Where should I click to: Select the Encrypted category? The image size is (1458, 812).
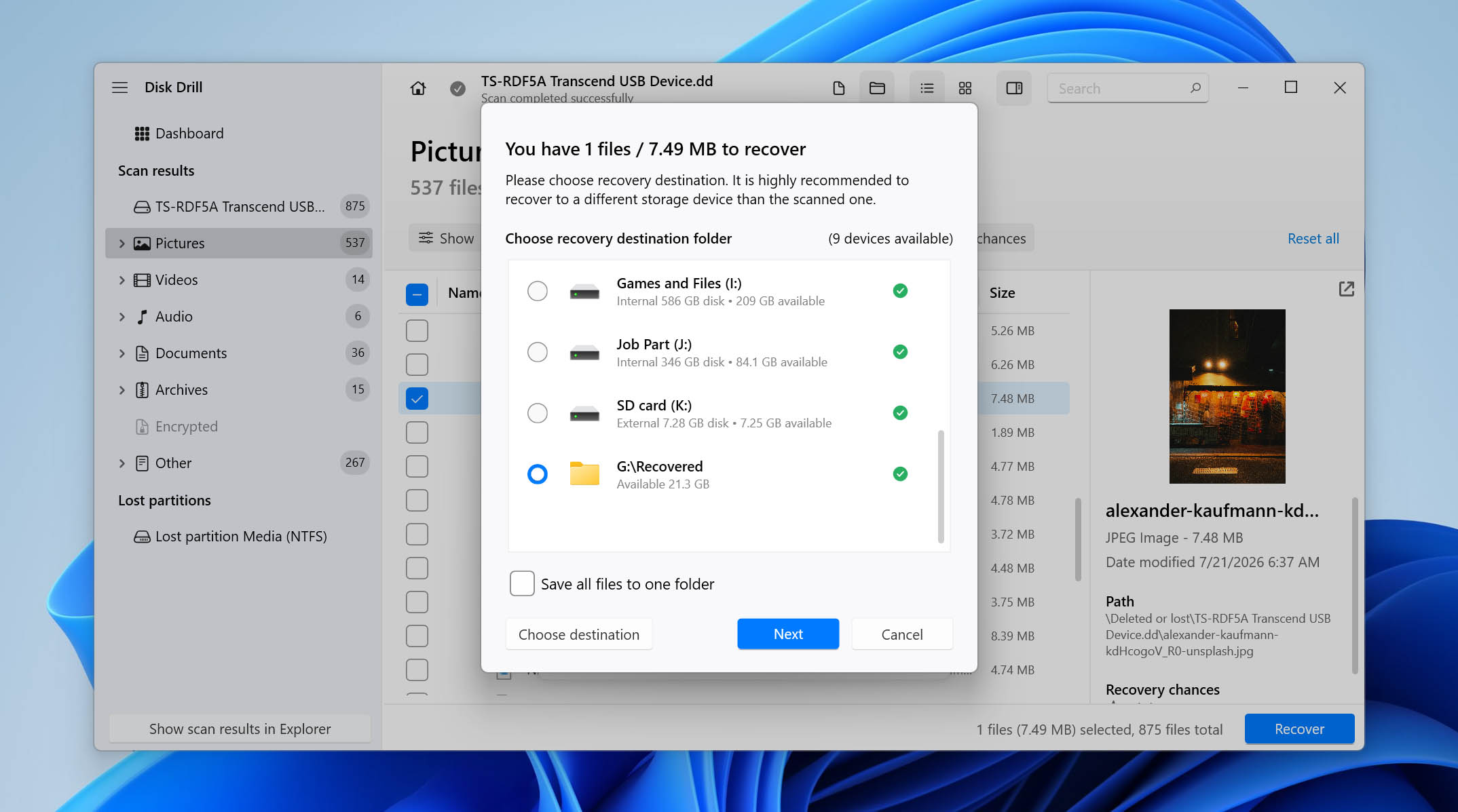click(x=239, y=427)
